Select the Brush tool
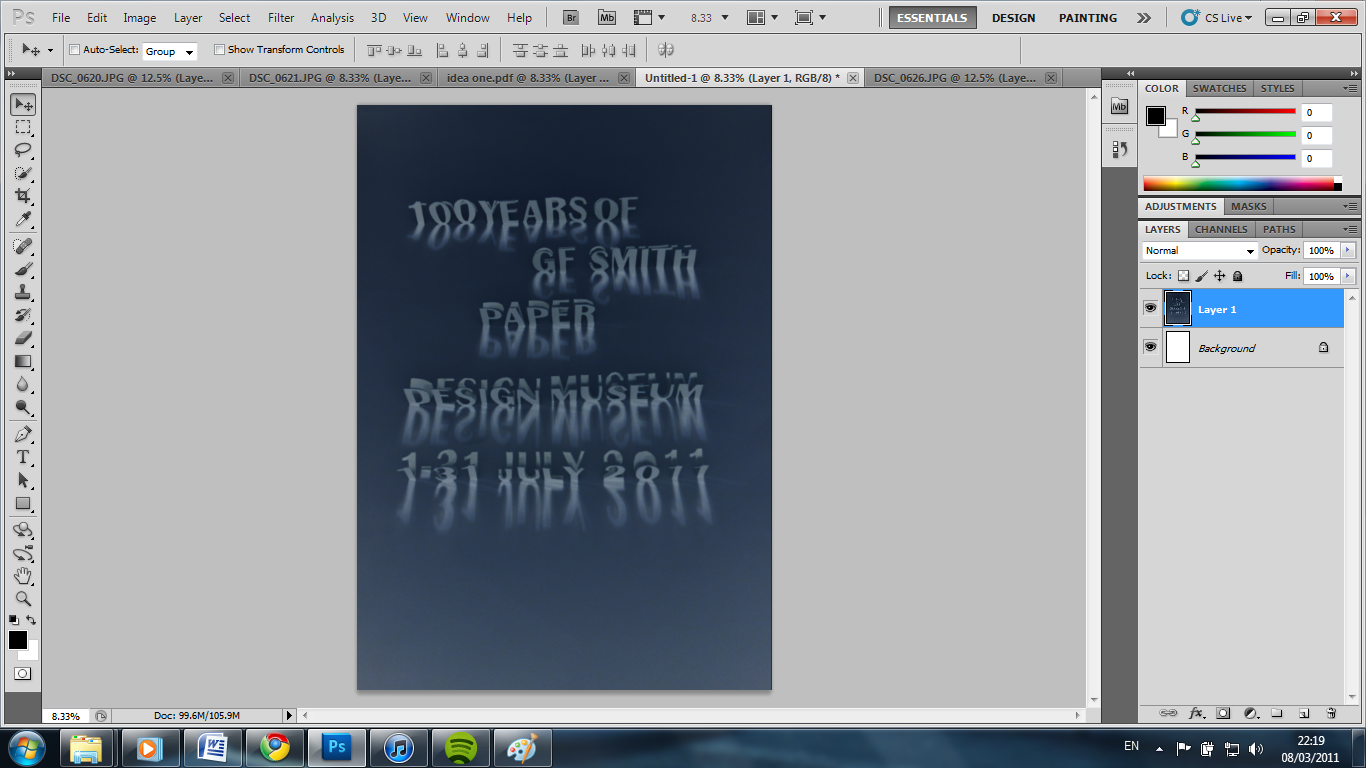Viewport: 1366px width, 768px height. [x=23, y=269]
